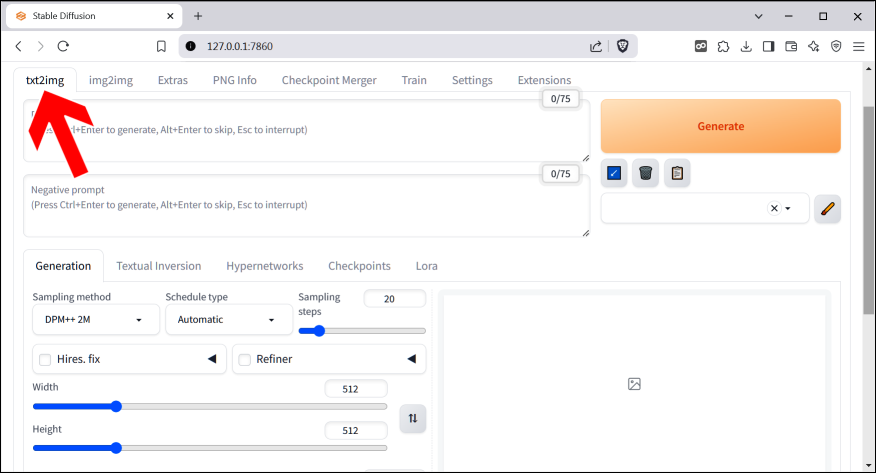Click the browser downloads icon

click(x=746, y=46)
